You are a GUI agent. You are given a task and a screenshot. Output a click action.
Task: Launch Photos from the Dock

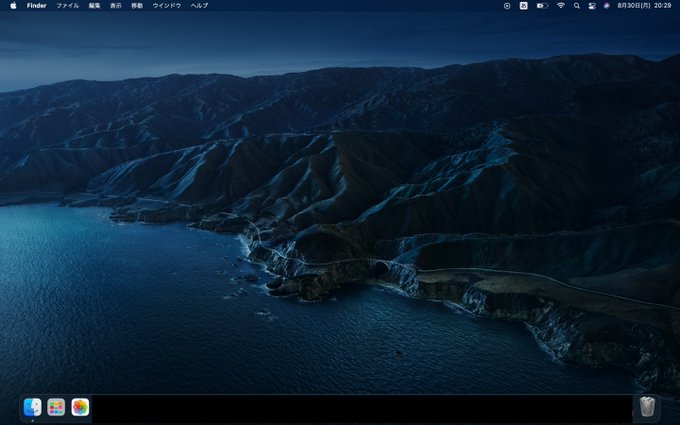(80, 407)
